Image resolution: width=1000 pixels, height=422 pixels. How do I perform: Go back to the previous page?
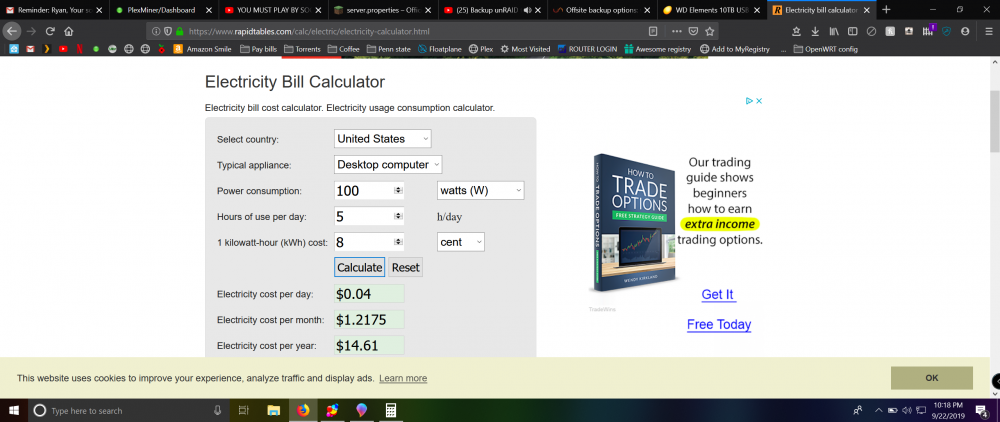pyautogui.click(x=12, y=31)
